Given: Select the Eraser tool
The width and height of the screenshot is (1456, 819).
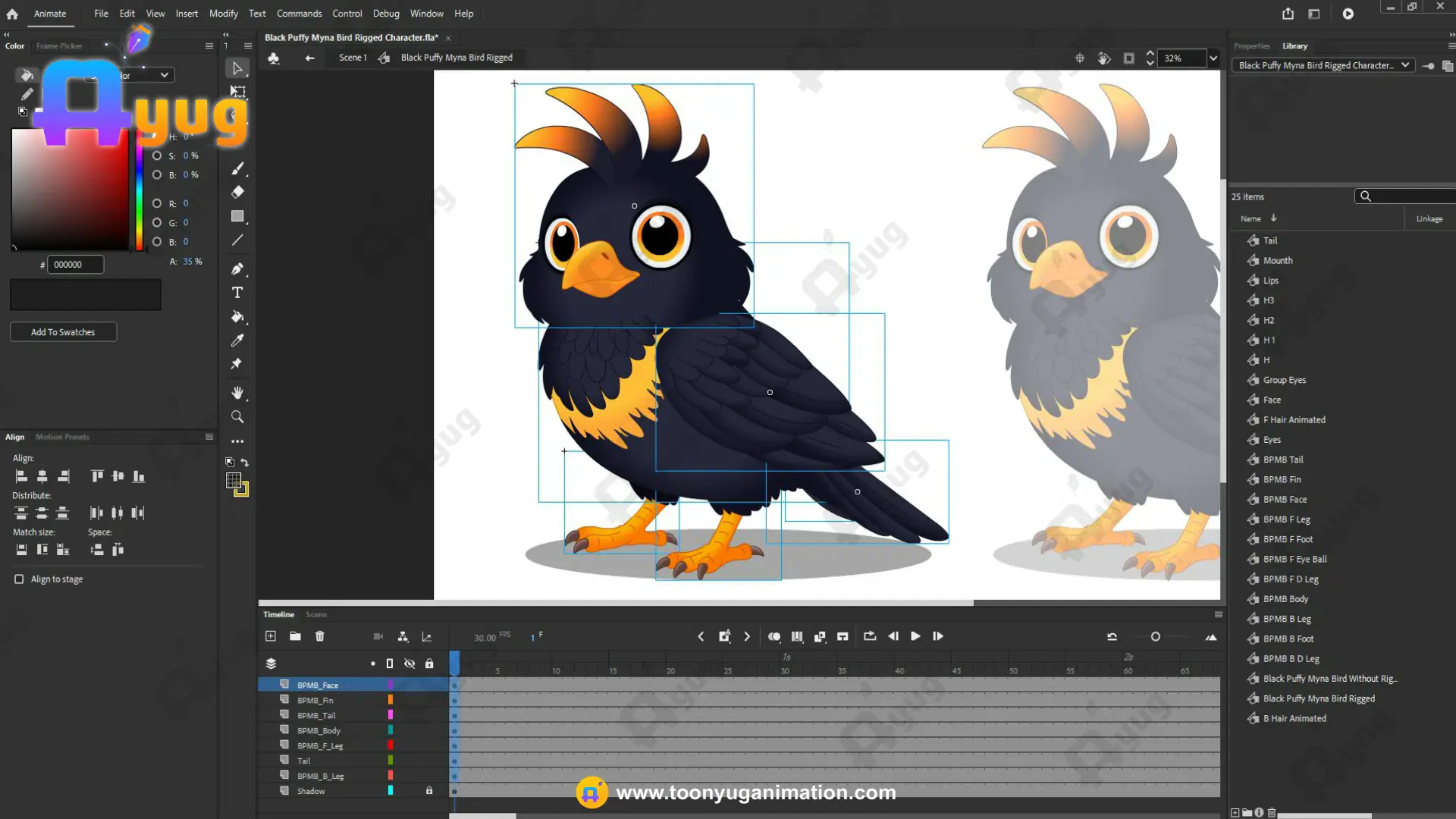Looking at the screenshot, I should (x=237, y=193).
